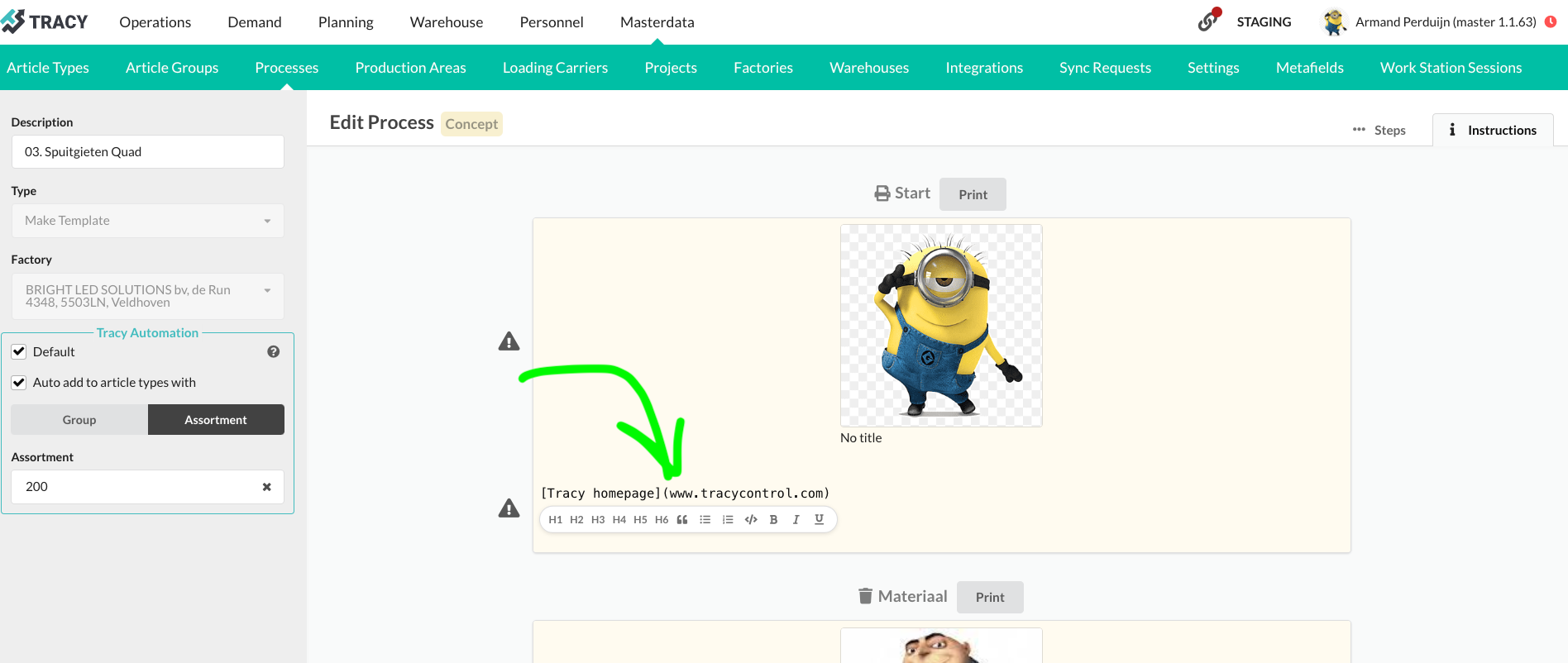Click Print button for Start step
The height and width of the screenshot is (663, 1568).
973,194
